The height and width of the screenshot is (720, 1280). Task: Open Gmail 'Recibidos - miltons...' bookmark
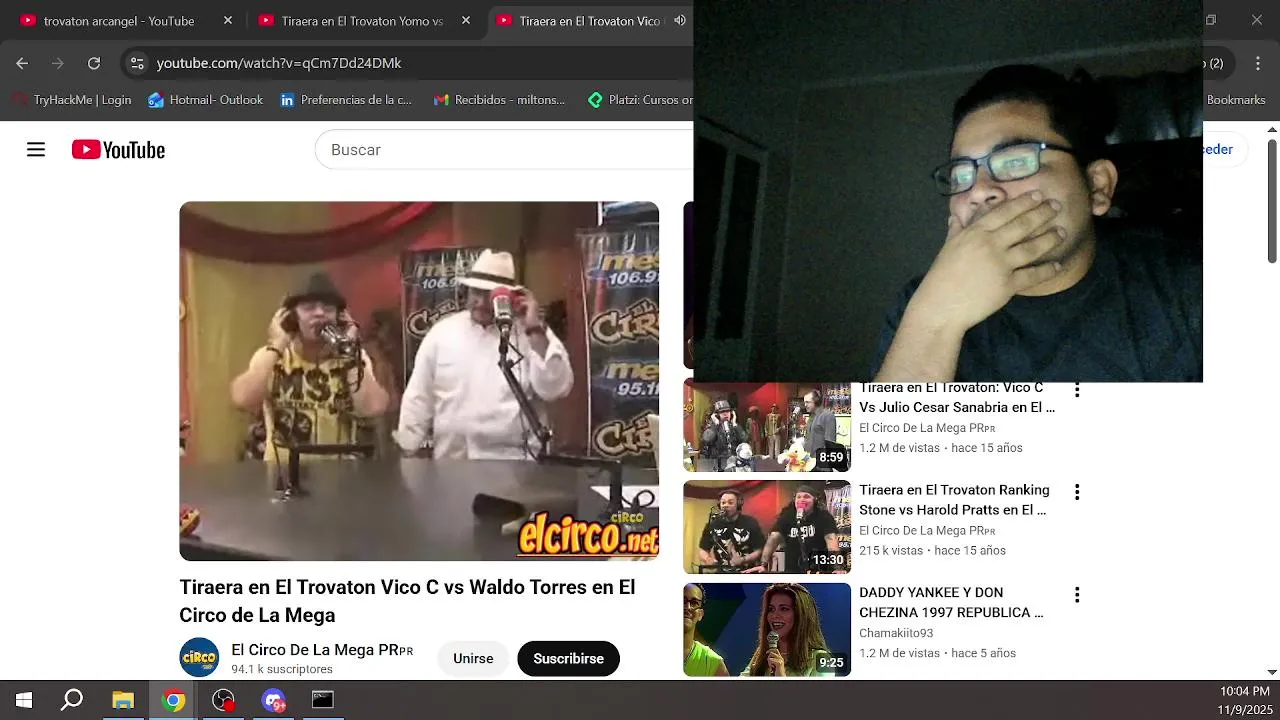click(x=499, y=100)
